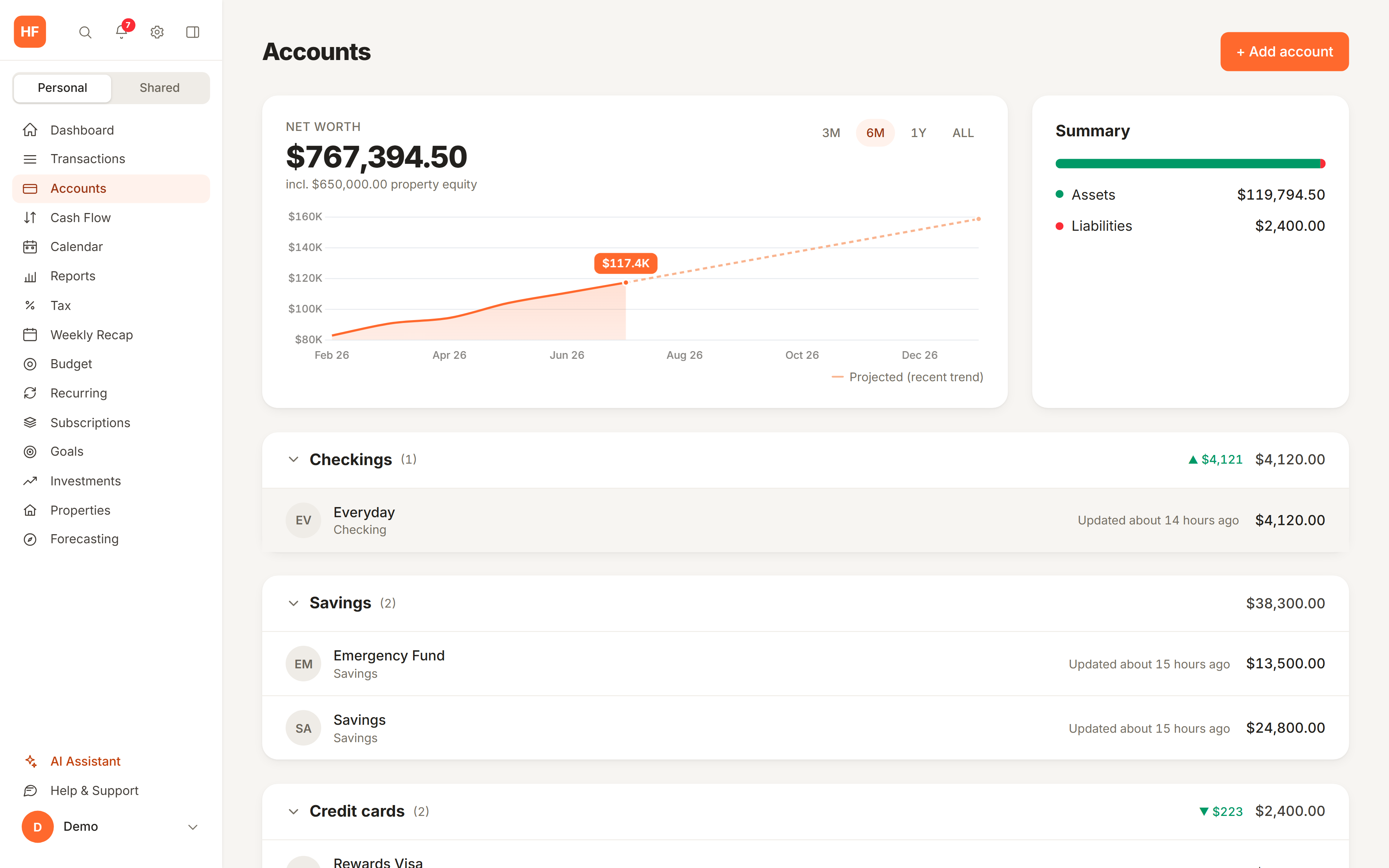Viewport: 1389px width, 868px height.
Task: Open Help & Support
Action: [x=111, y=791]
